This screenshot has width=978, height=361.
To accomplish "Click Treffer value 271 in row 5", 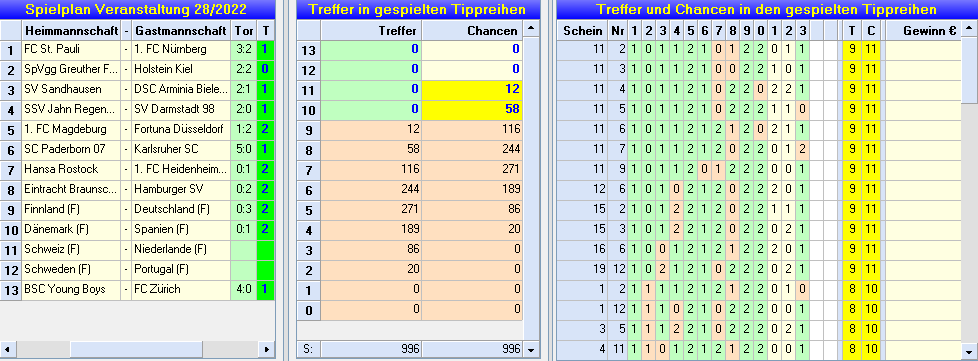I will [x=371, y=210].
